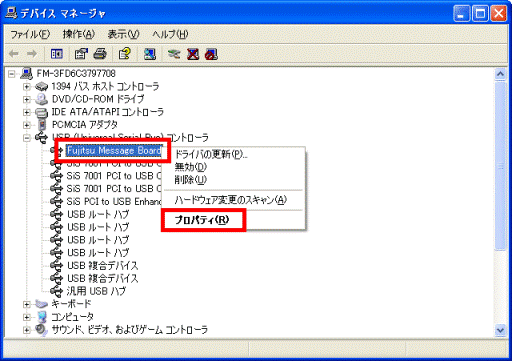Click the コンピュータ category icon

42,317
